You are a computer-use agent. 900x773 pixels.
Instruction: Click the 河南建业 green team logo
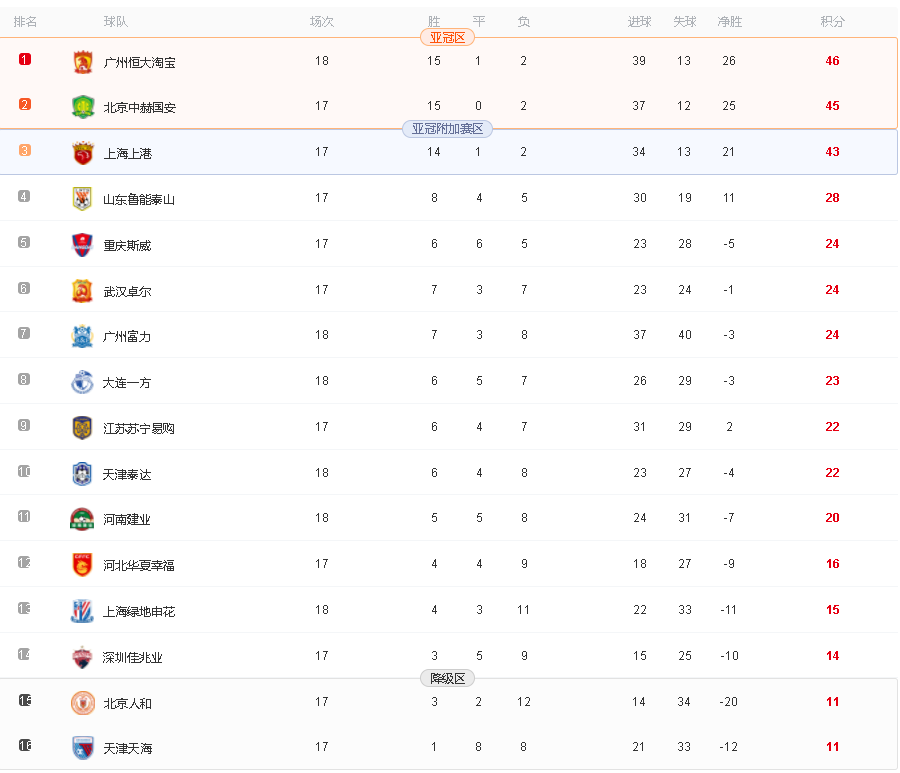click(82, 519)
